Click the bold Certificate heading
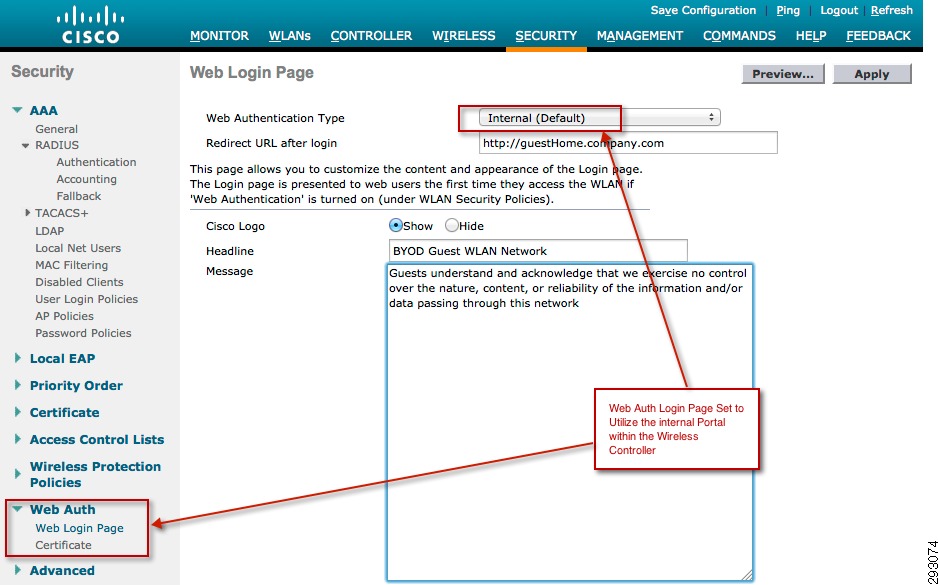 (x=65, y=412)
